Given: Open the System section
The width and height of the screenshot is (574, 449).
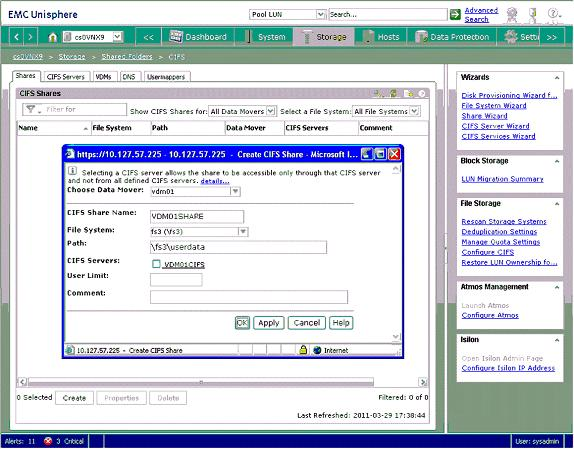Looking at the screenshot, I should (264, 37).
